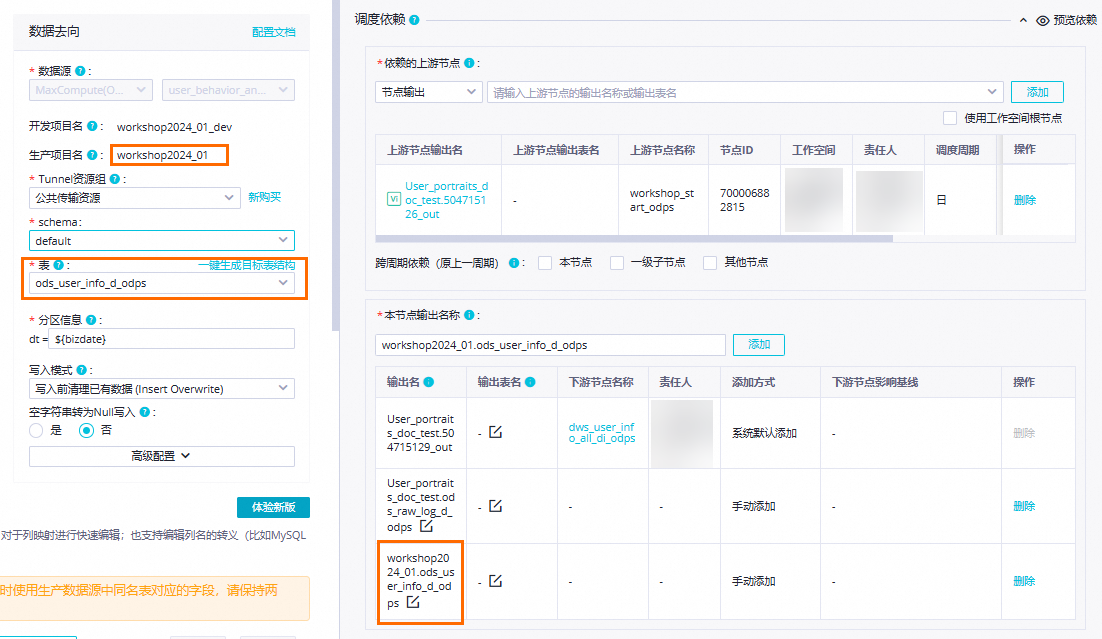This screenshot has height=639, width=1102.
Task: Open info icon next to 本节点输出名称
Action: [x=469, y=315]
